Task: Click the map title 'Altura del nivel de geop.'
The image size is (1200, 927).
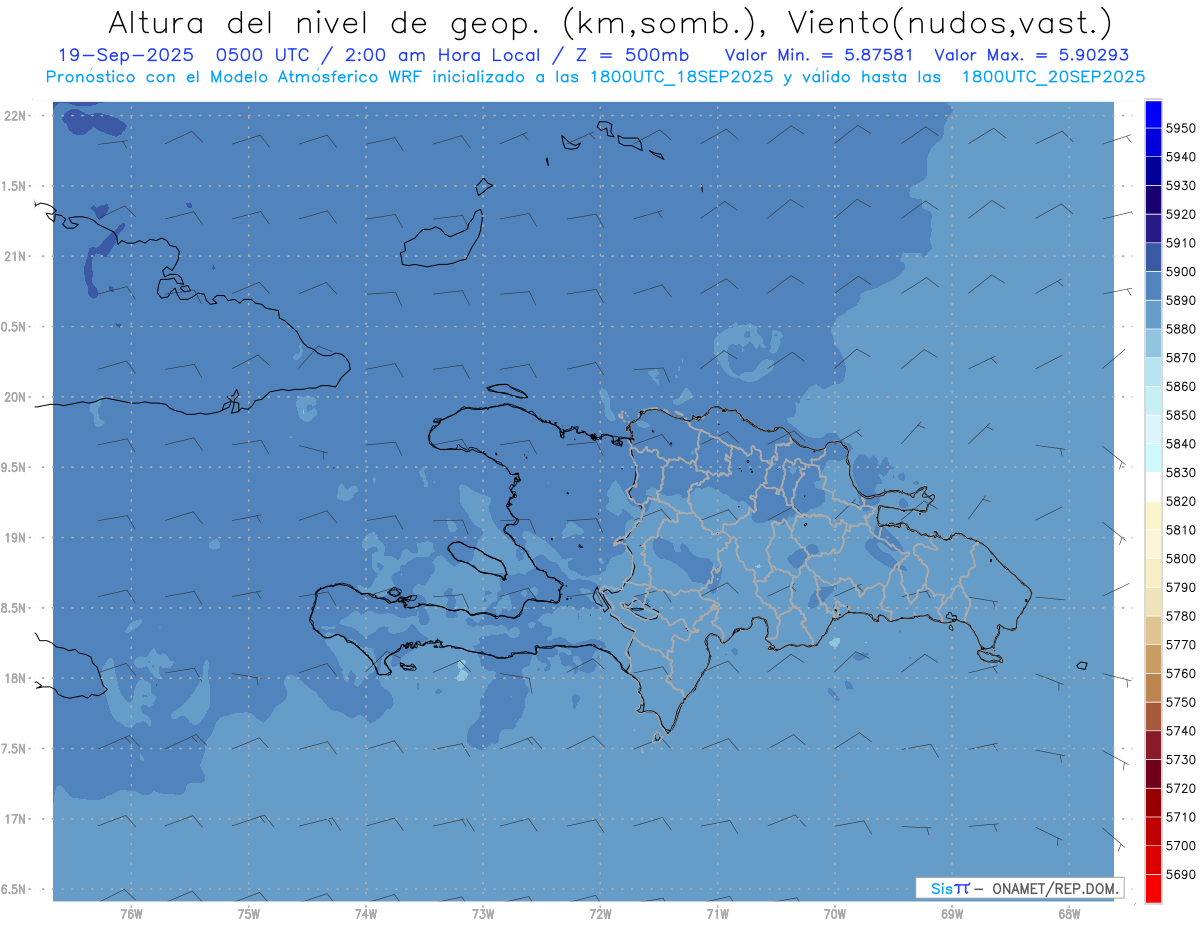Action: coord(323,22)
